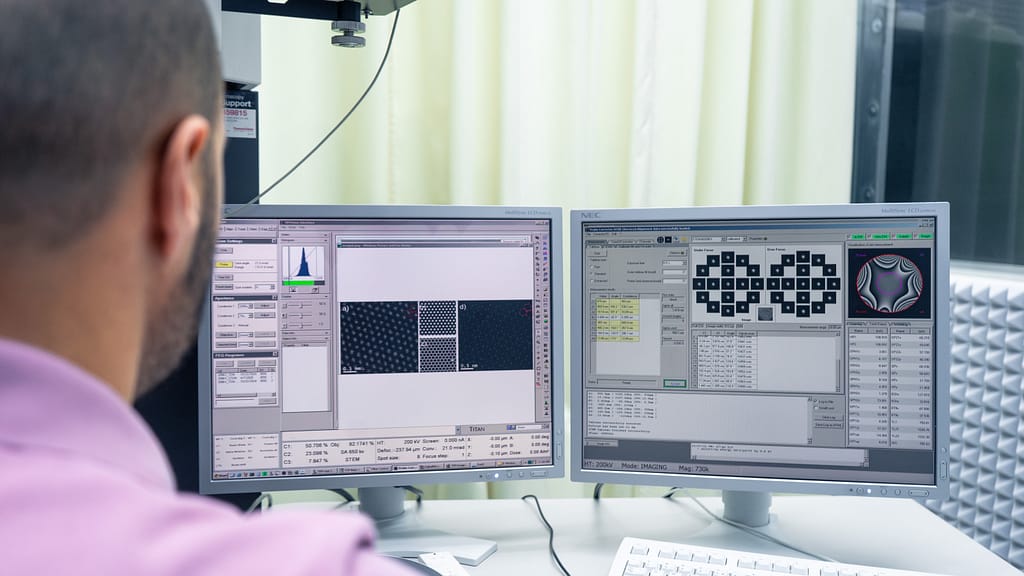
Task: Click the green-outlined Accept button
Action: (675, 383)
